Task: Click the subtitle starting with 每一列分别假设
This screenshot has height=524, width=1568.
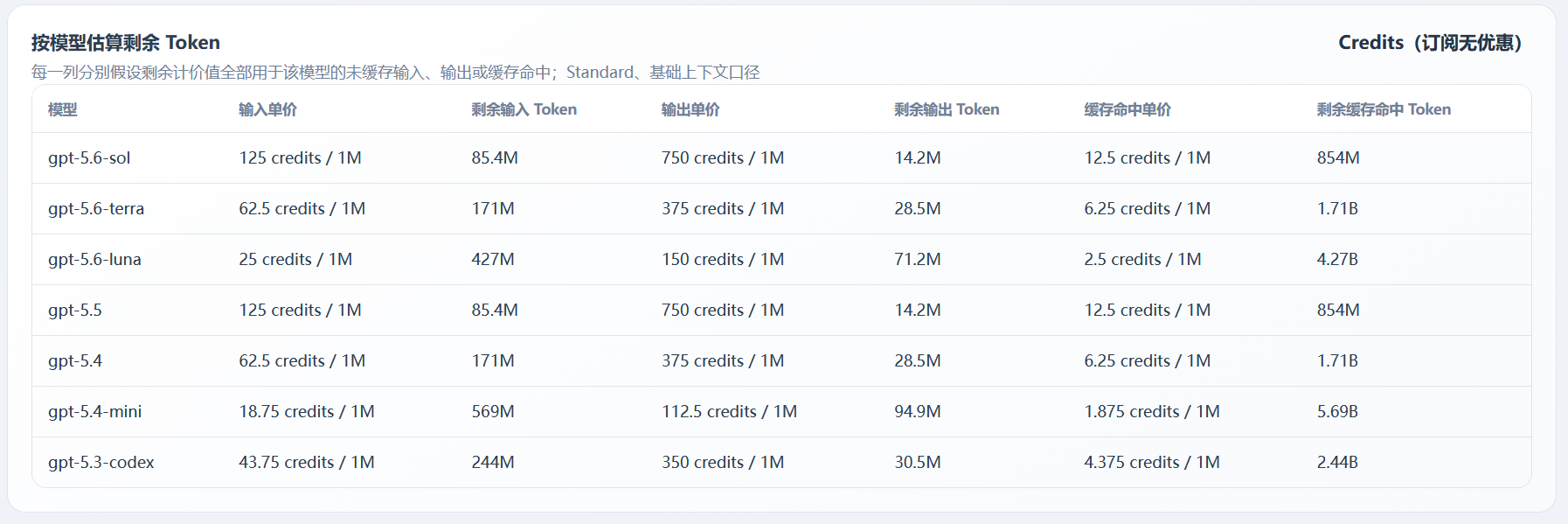Action: [x=396, y=72]
